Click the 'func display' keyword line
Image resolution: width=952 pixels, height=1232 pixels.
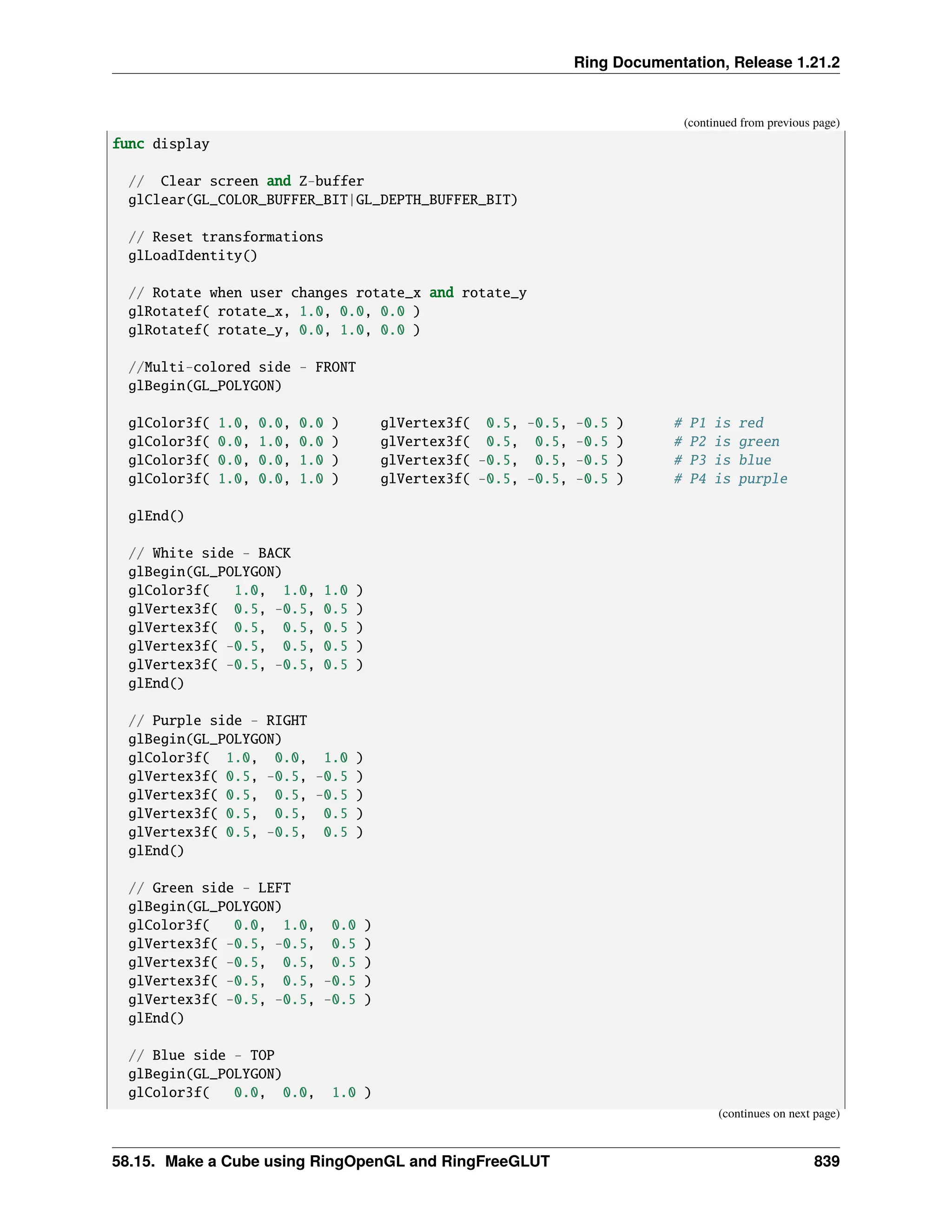[161, 144]
